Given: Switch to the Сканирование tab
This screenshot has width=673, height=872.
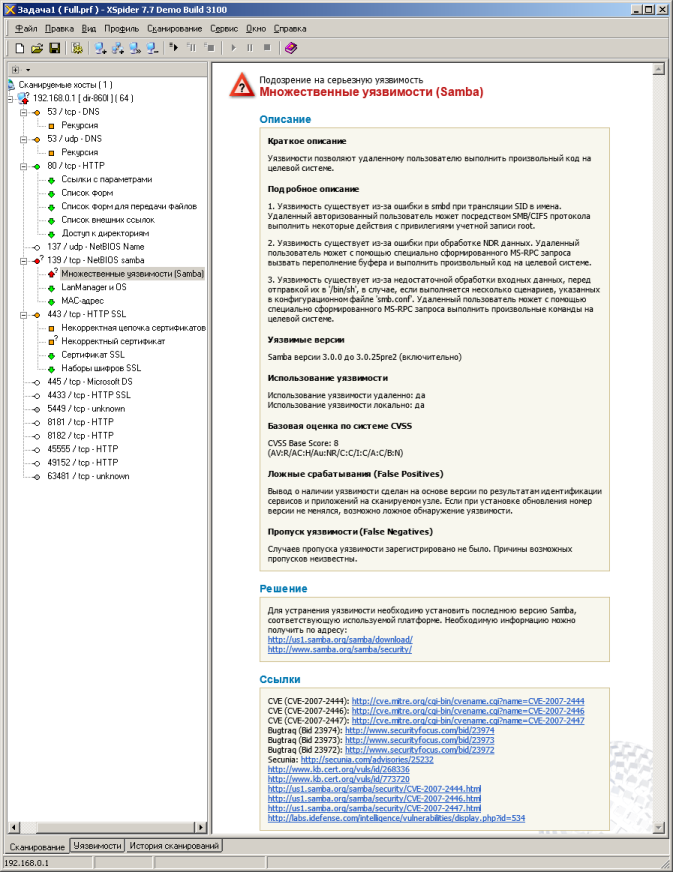Looking at the screenshot, I should [x=37, y=846].
